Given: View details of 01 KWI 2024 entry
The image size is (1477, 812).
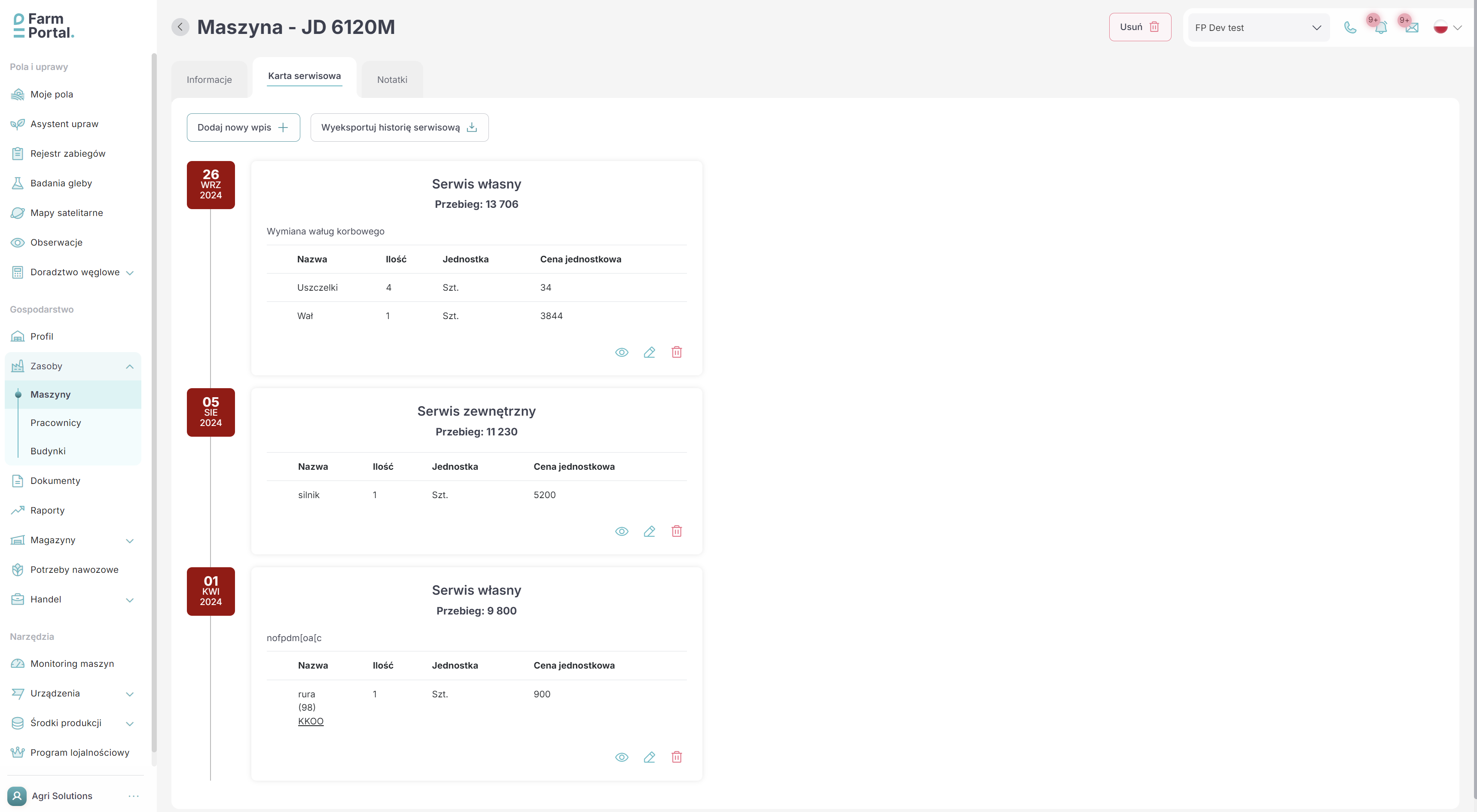Looking at the screenshot, I should tap(622, 757).
